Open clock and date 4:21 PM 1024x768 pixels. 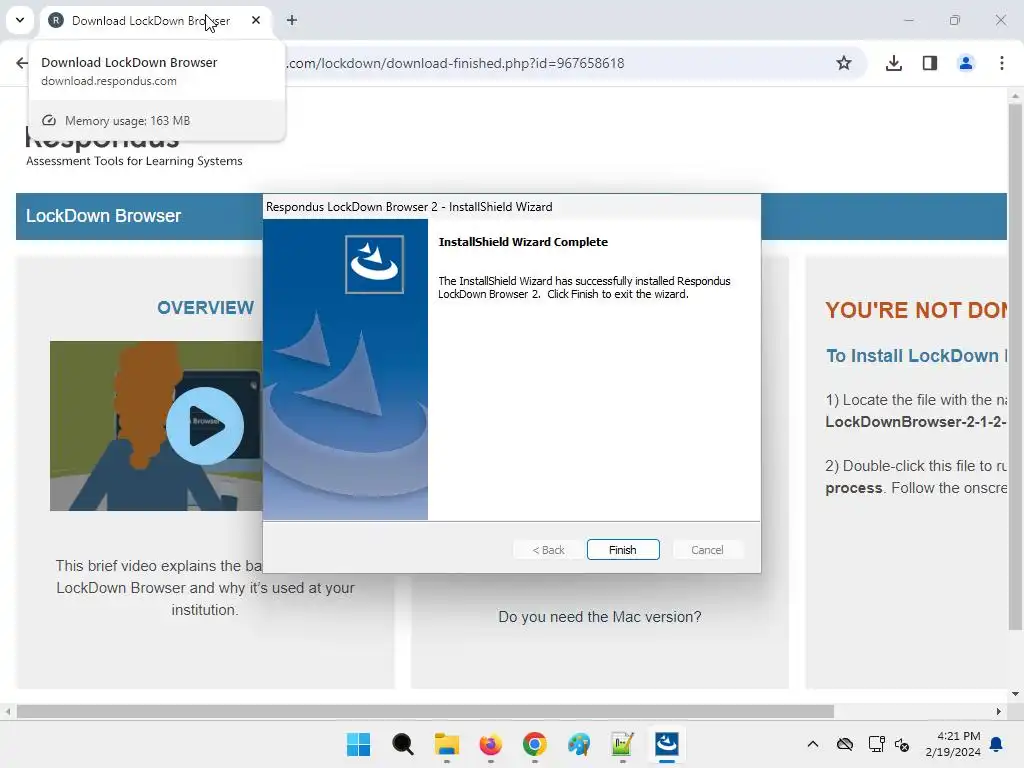953,744
